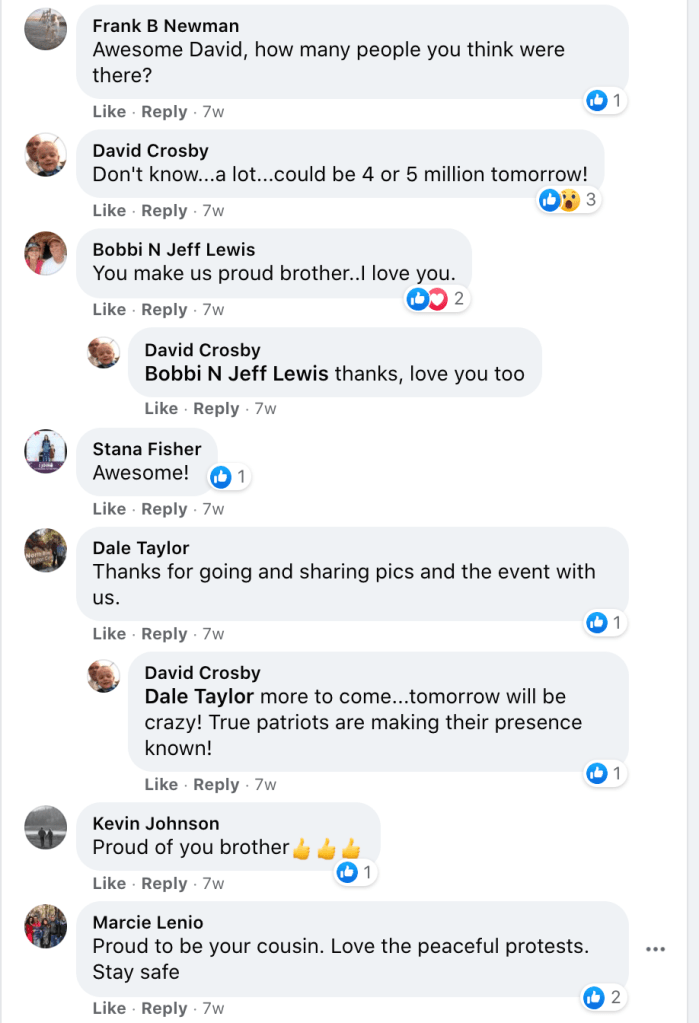Open reactions on Kevin Johnson's comment
The width and height of the screenshot is (699, 1023).
[x=355, y=873]
